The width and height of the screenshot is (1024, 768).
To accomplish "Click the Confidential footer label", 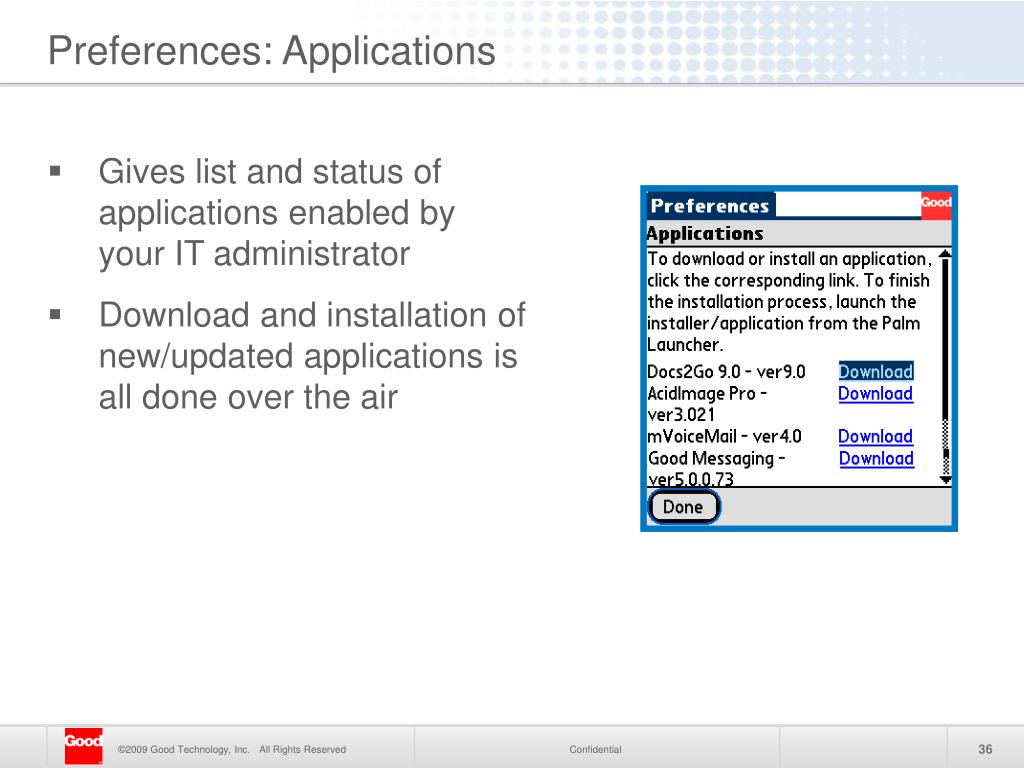I will (595, 749).
